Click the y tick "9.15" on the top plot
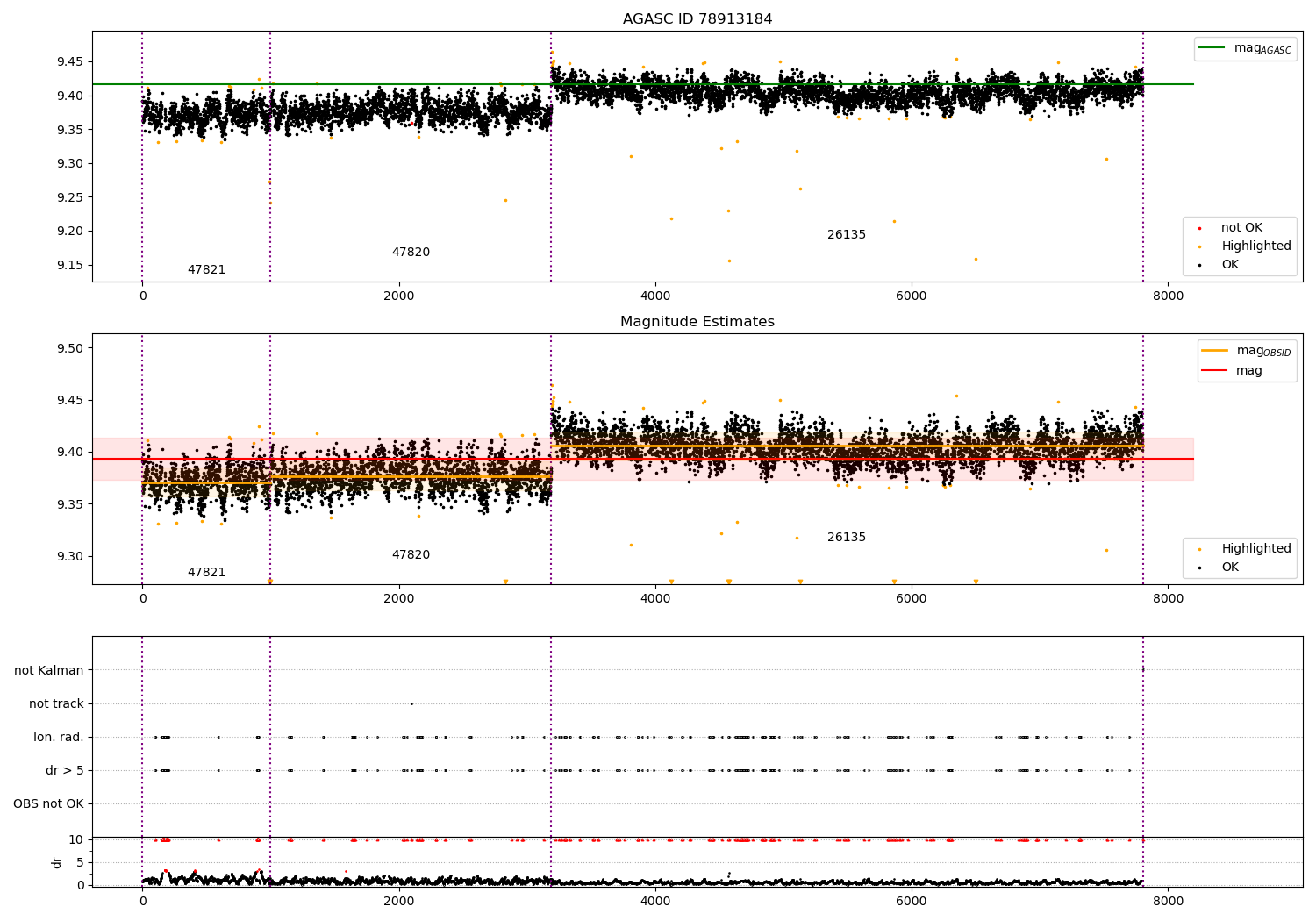Screen dimensions: 1316x921 click(x=70, y=266)
